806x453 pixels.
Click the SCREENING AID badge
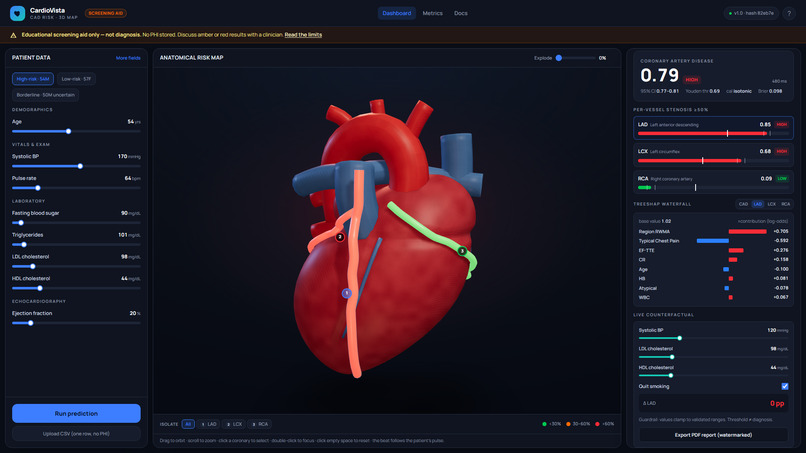(x=106, y=13)
